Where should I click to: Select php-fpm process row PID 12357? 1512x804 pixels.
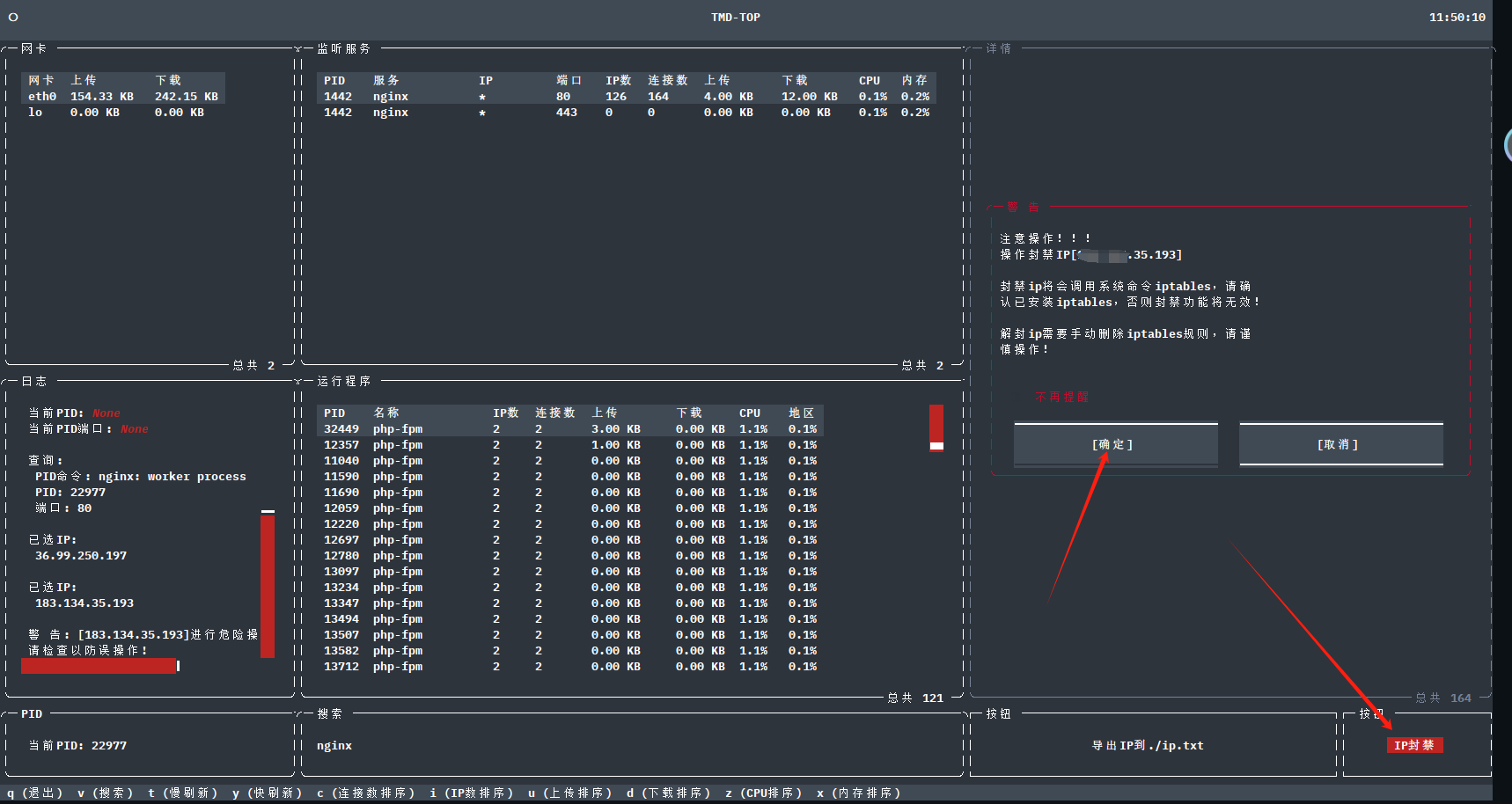point(570,445)
